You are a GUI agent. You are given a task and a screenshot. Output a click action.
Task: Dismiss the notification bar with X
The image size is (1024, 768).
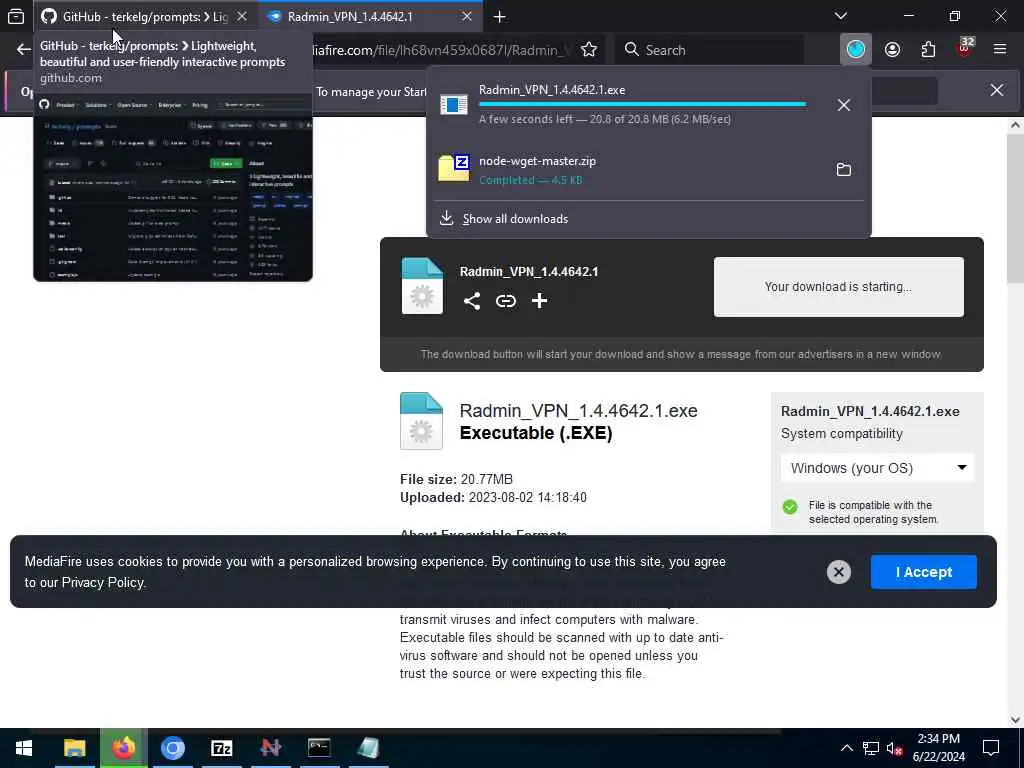[x=997, y=90]
